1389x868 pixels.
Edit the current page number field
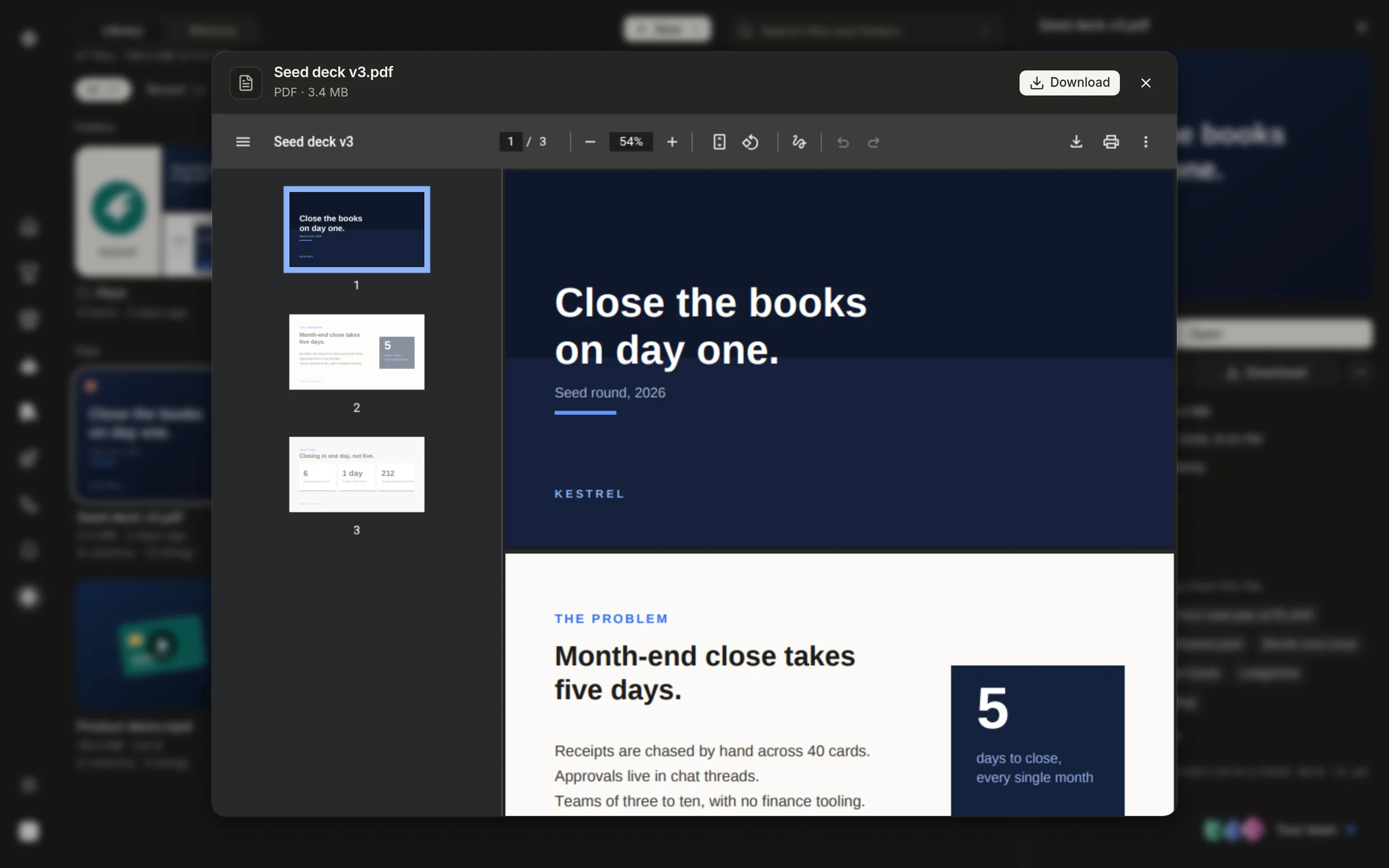pos(510,142)
